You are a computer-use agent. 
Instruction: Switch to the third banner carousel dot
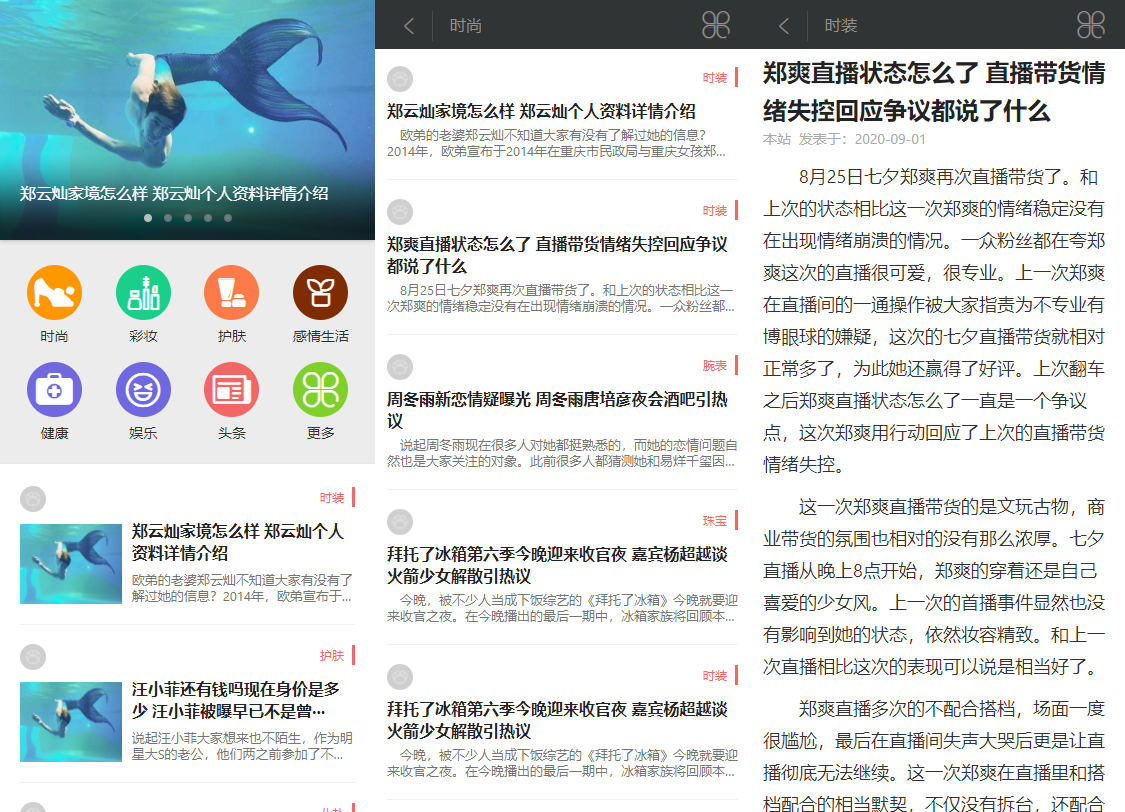(x=188, y=218)
